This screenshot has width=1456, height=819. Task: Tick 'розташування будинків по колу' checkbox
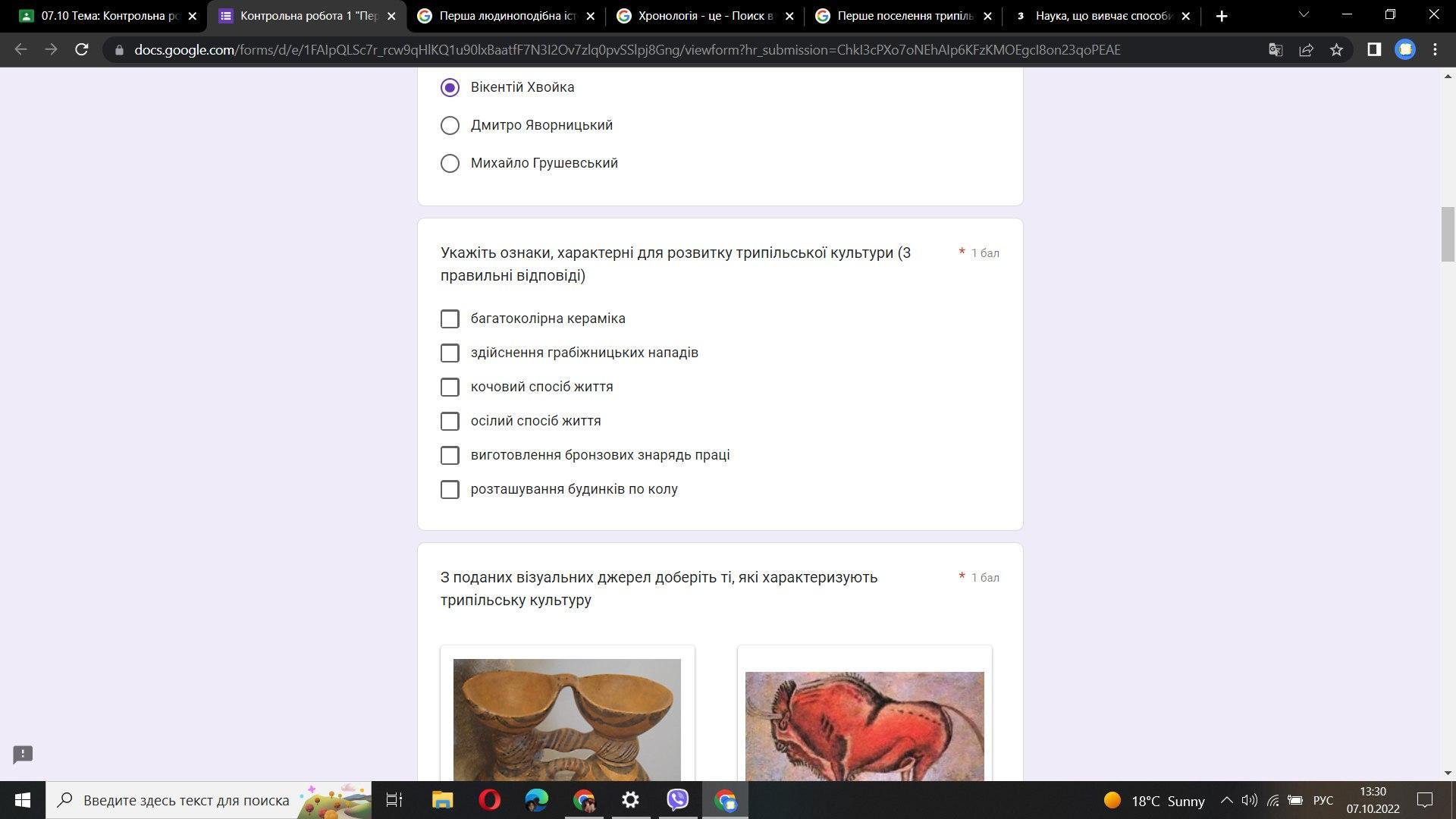(450, 490)
